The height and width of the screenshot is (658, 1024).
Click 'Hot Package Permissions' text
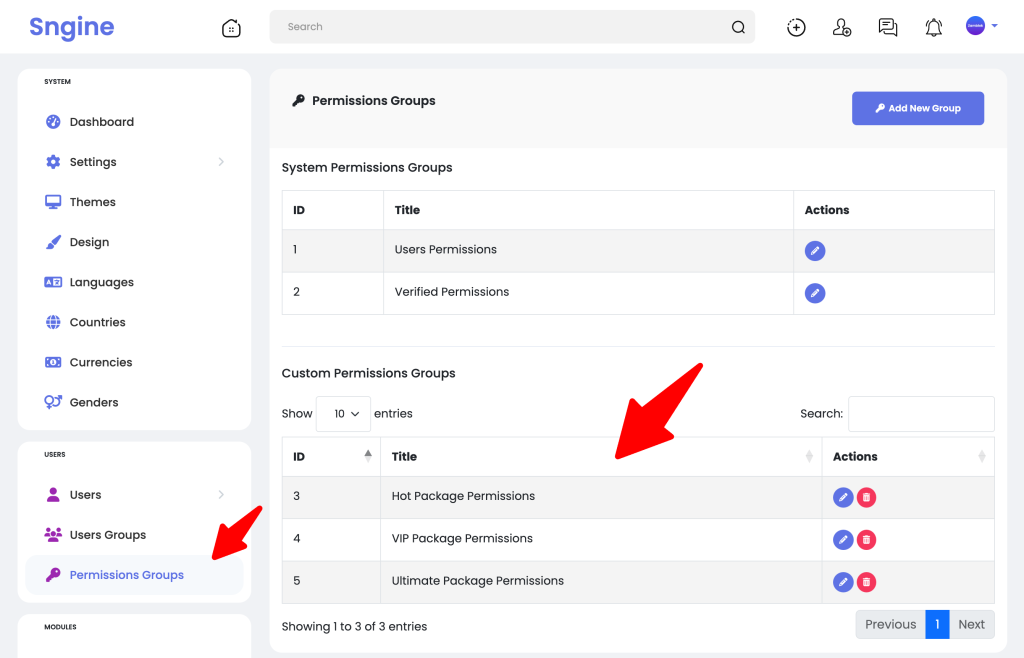tap(463, 496)
